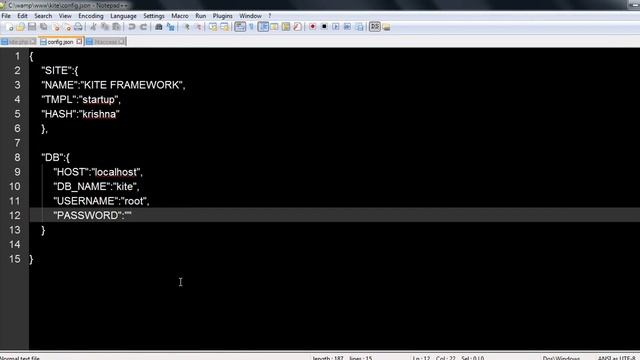Click the "HOST":"localhost" line
The width and height of the screenshot is (640, 360).
click(x=98, y=172)
